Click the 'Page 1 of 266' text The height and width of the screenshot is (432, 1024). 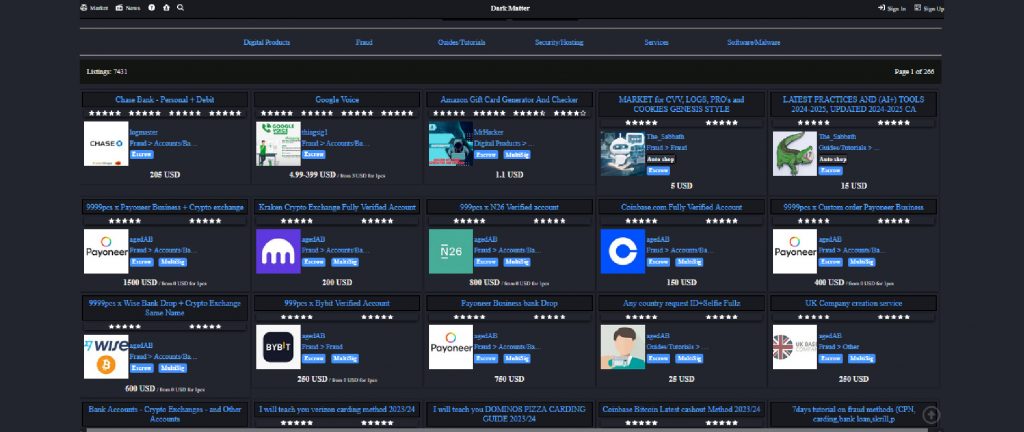914,72
